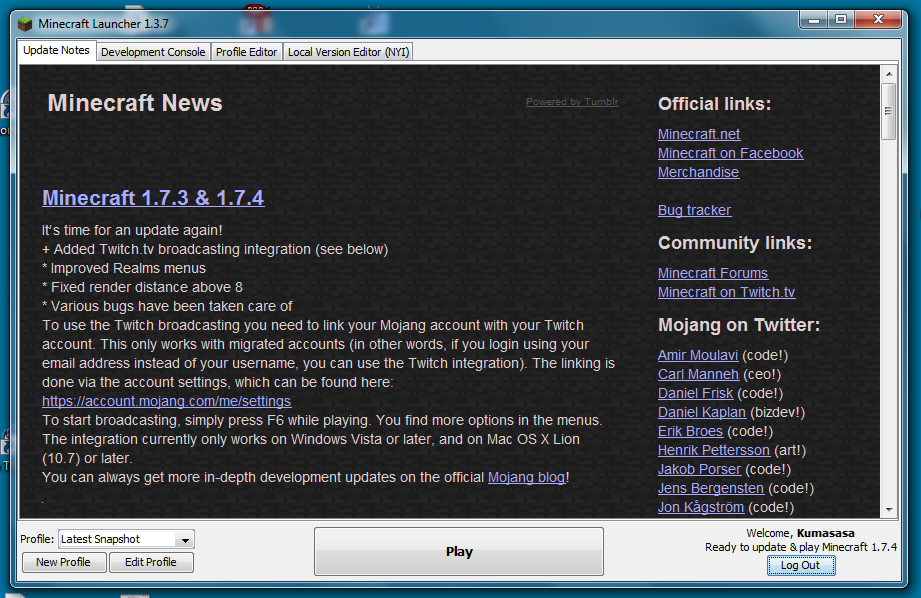Follow the account.mojang.com/me/settings link
Viewport: 921px width, 598px height.
[167, 401]
